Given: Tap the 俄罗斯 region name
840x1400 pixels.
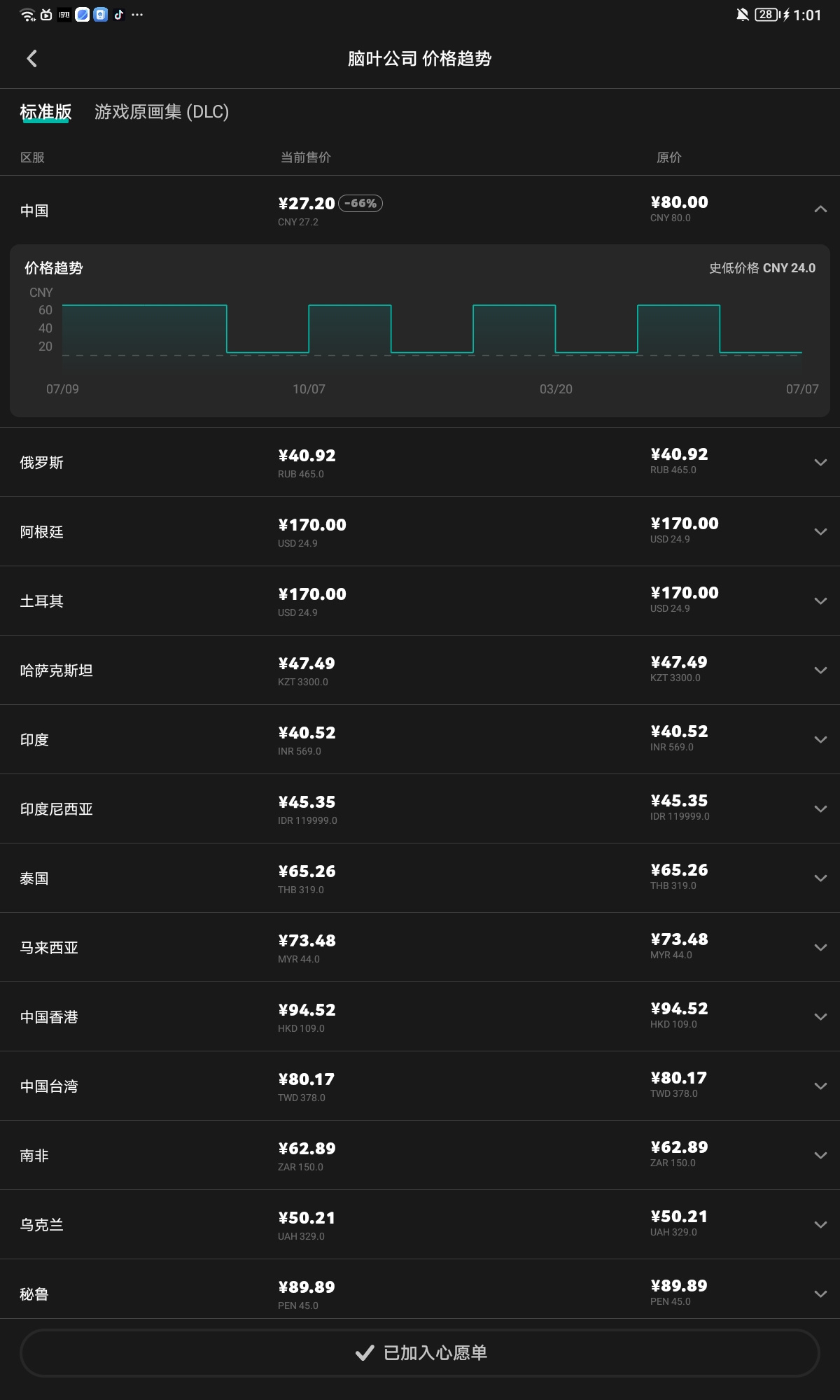Looking at the screenshot, I should (41, 463).
